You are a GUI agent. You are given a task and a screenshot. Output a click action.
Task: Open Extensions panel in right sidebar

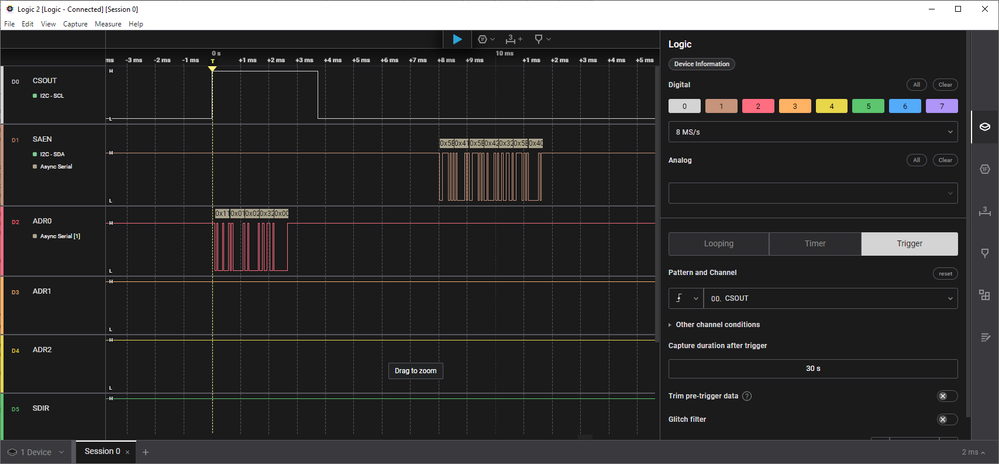click(x=984, y=294)
